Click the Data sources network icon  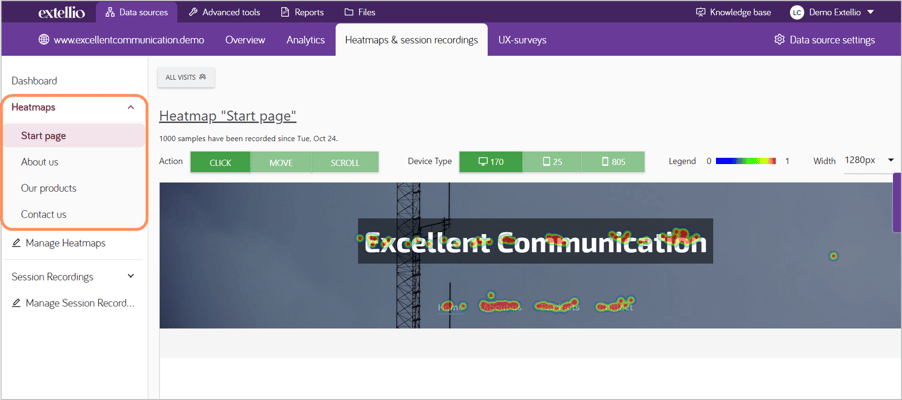110,12
